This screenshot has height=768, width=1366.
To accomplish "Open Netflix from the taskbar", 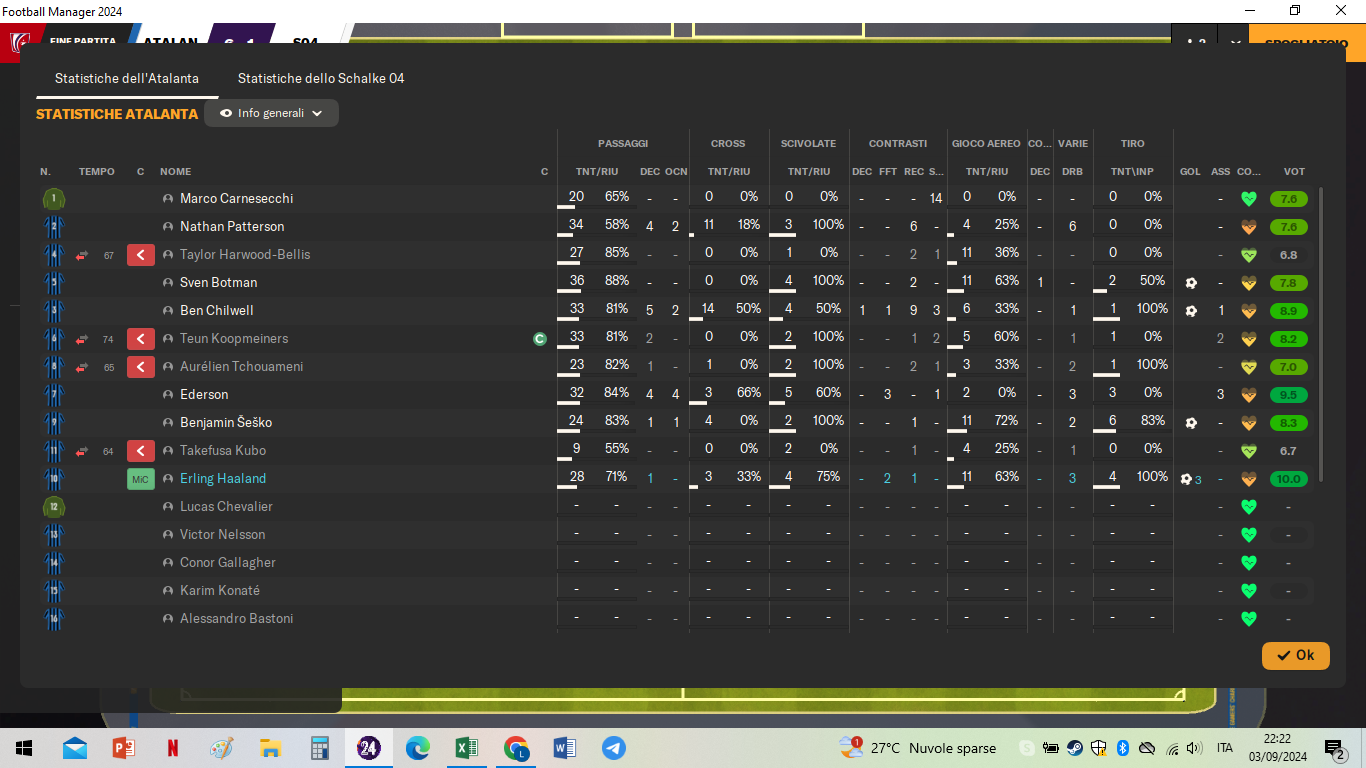I will [173, 748].
